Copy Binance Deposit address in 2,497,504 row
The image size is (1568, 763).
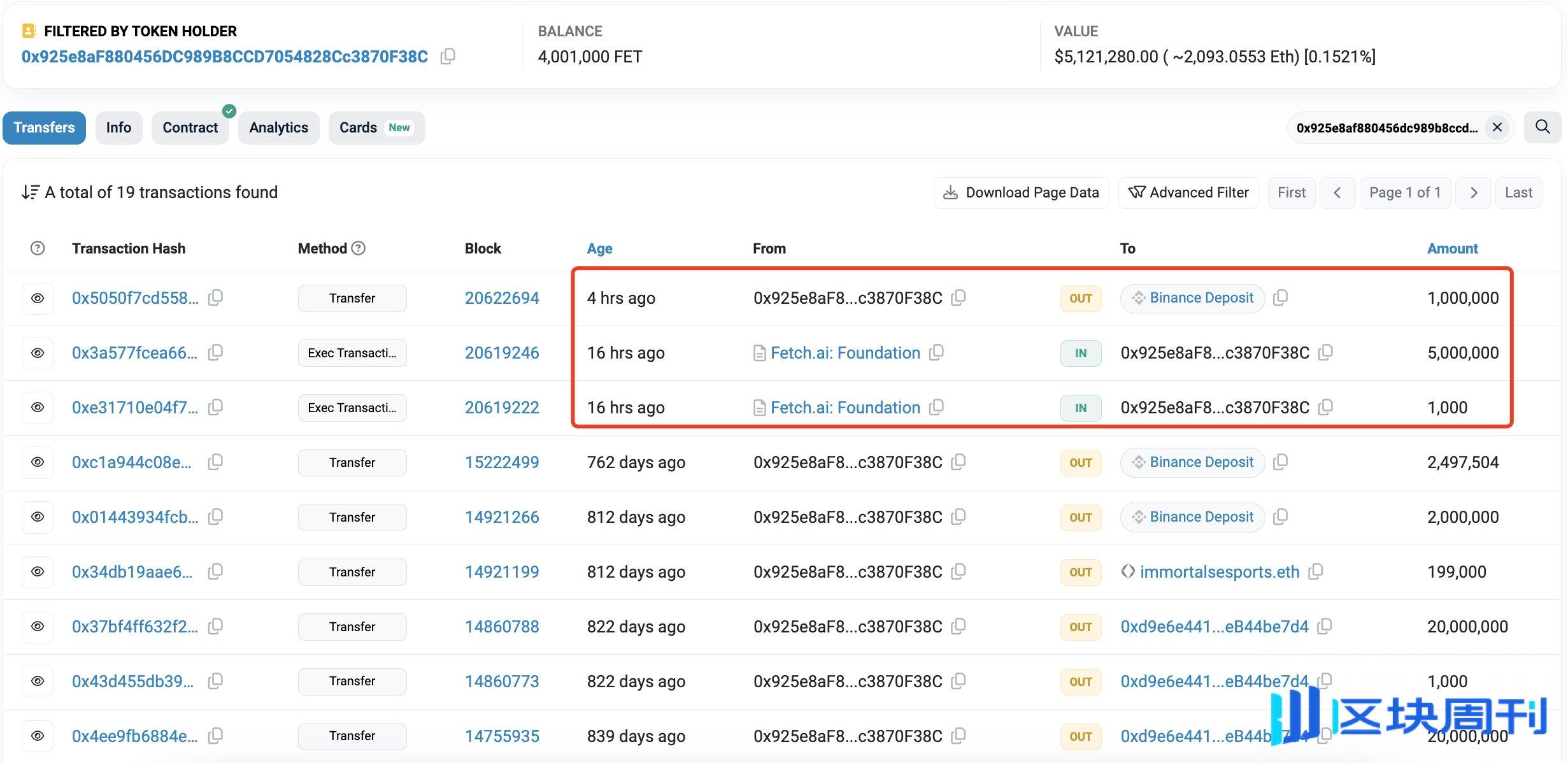pos(1280,462)
